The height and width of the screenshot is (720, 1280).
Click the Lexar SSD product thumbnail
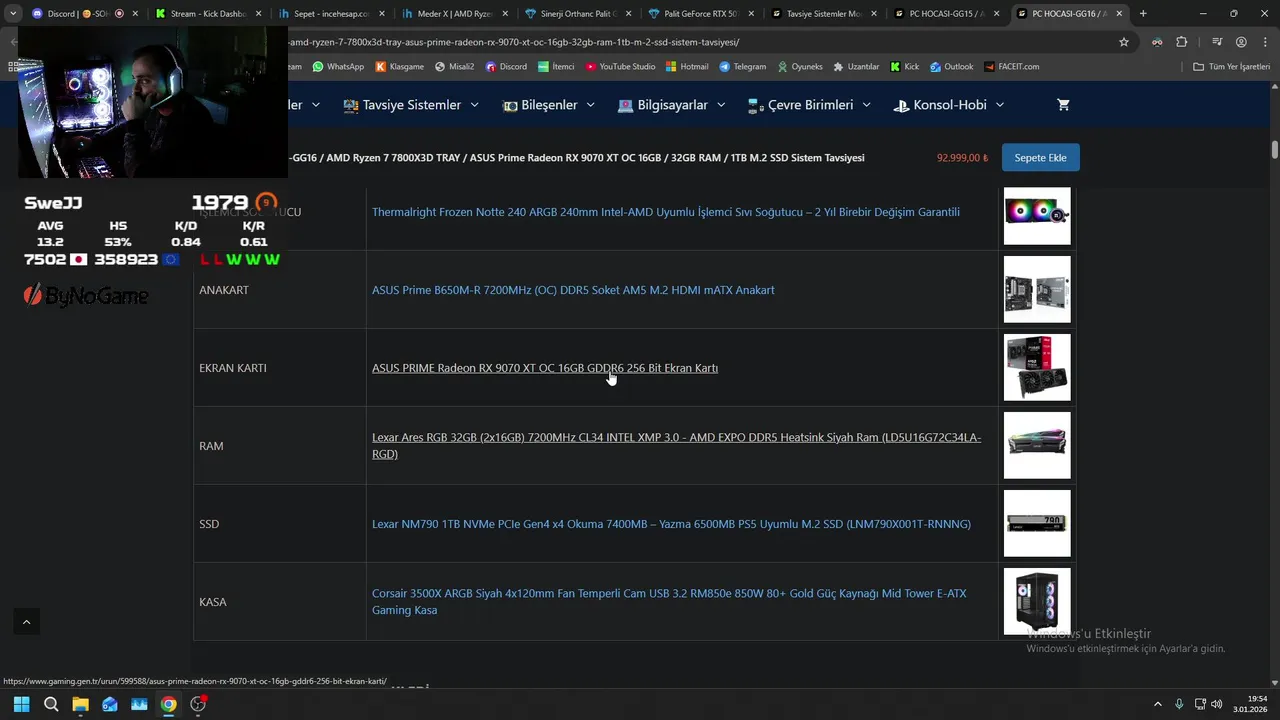1037,524
